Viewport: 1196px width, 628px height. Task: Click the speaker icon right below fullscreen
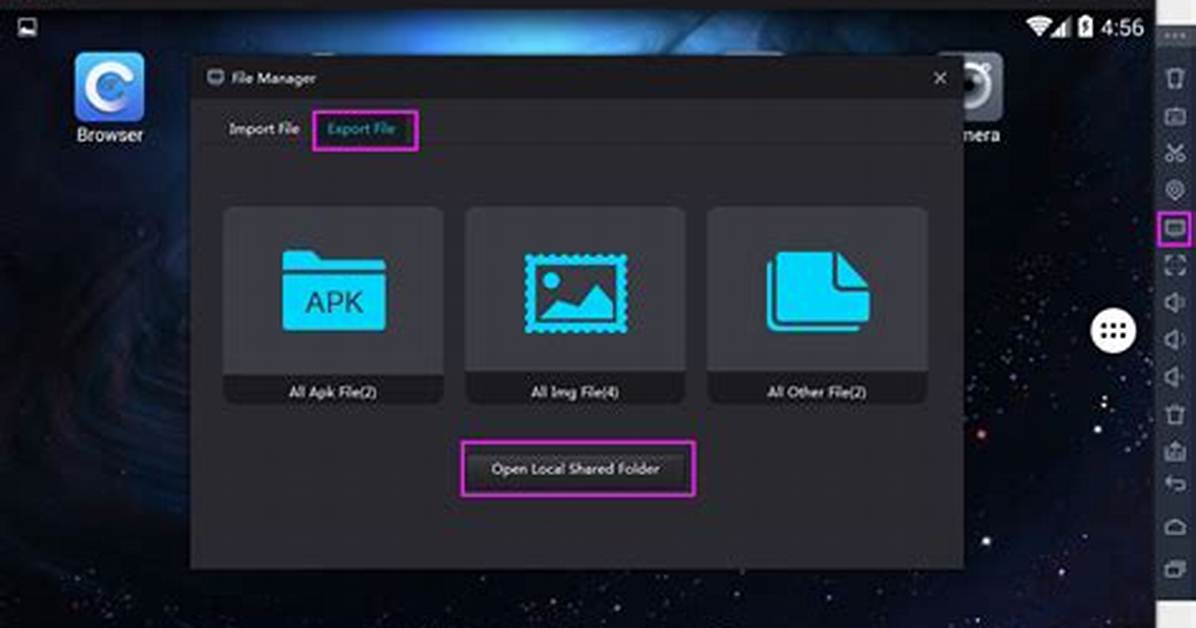coord(1175,302)
